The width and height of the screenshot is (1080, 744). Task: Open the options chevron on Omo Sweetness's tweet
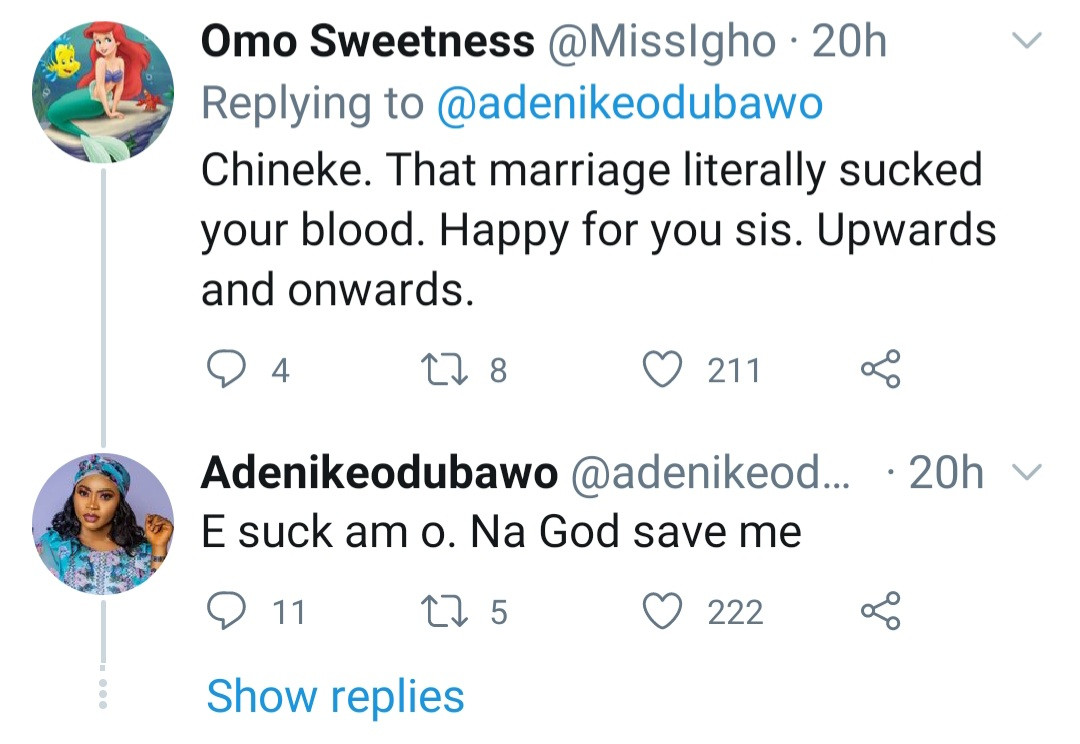coord(1028,41)
